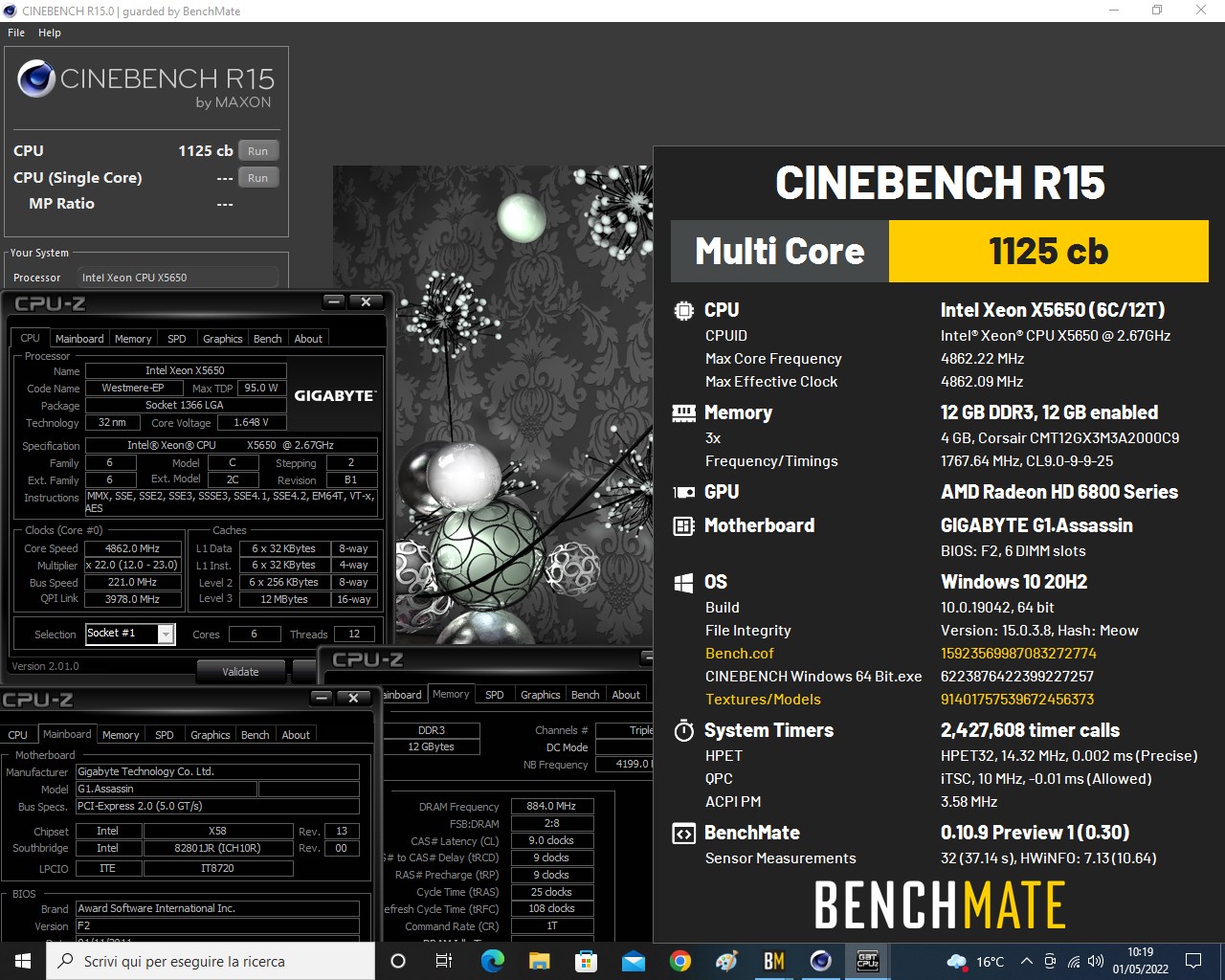Run the CPU multi-core benchmark
This screenshot has width=1225, height=980.
pos(258,151)
